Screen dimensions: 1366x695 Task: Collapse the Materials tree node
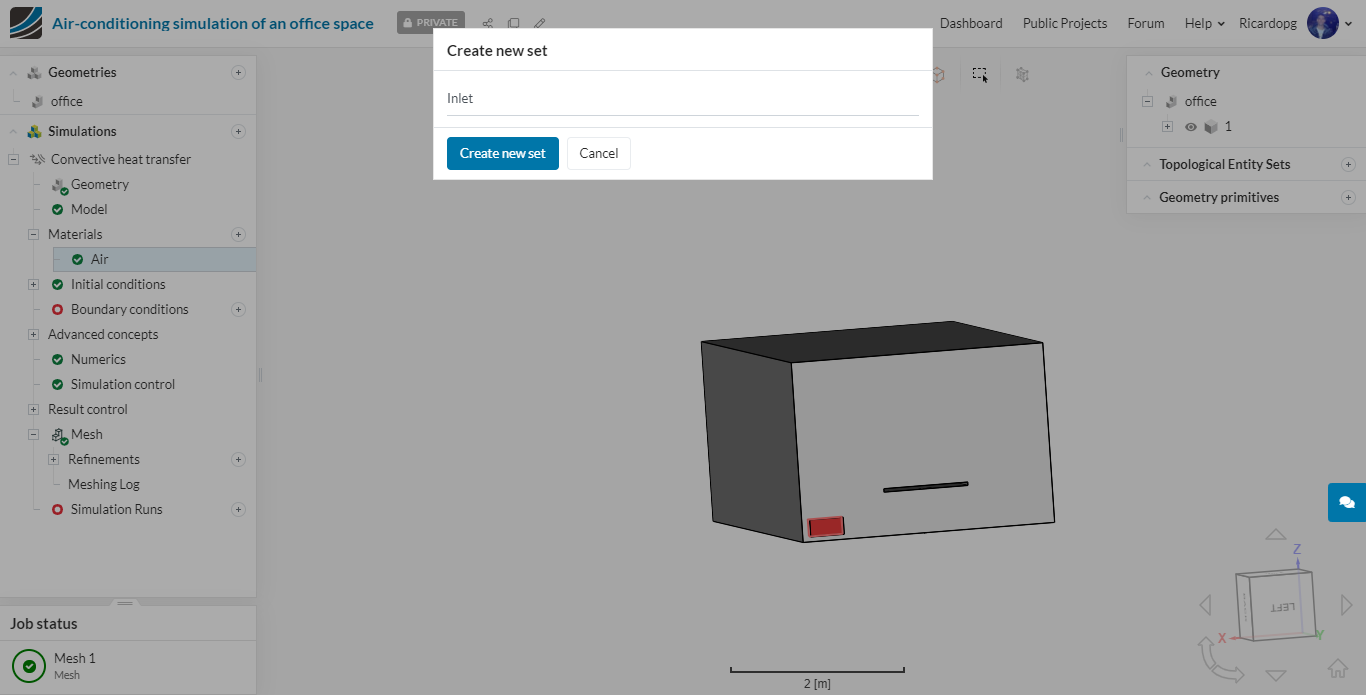[33, 234]
